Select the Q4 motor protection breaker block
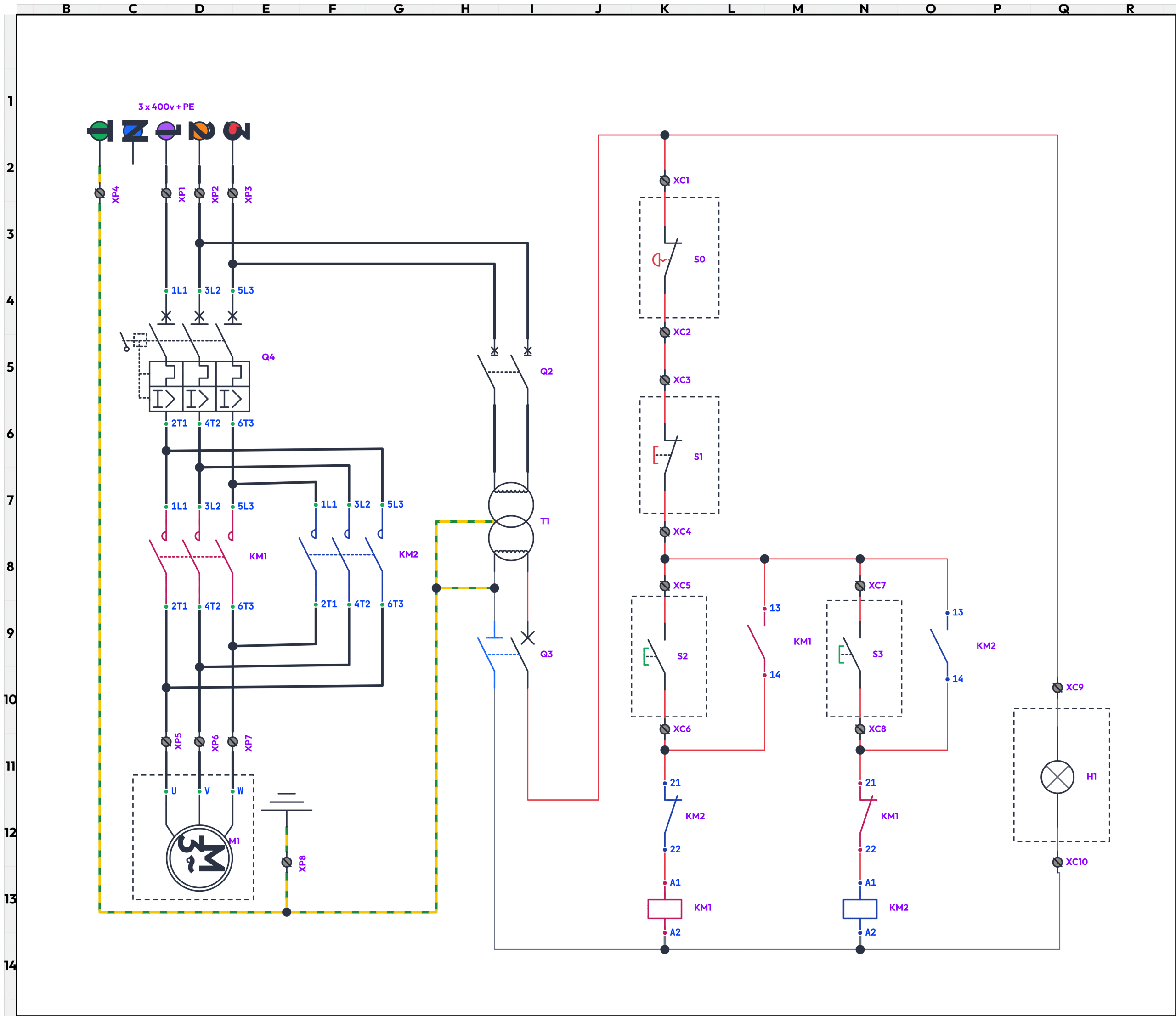1176x1016 pixels. [198, 386]
